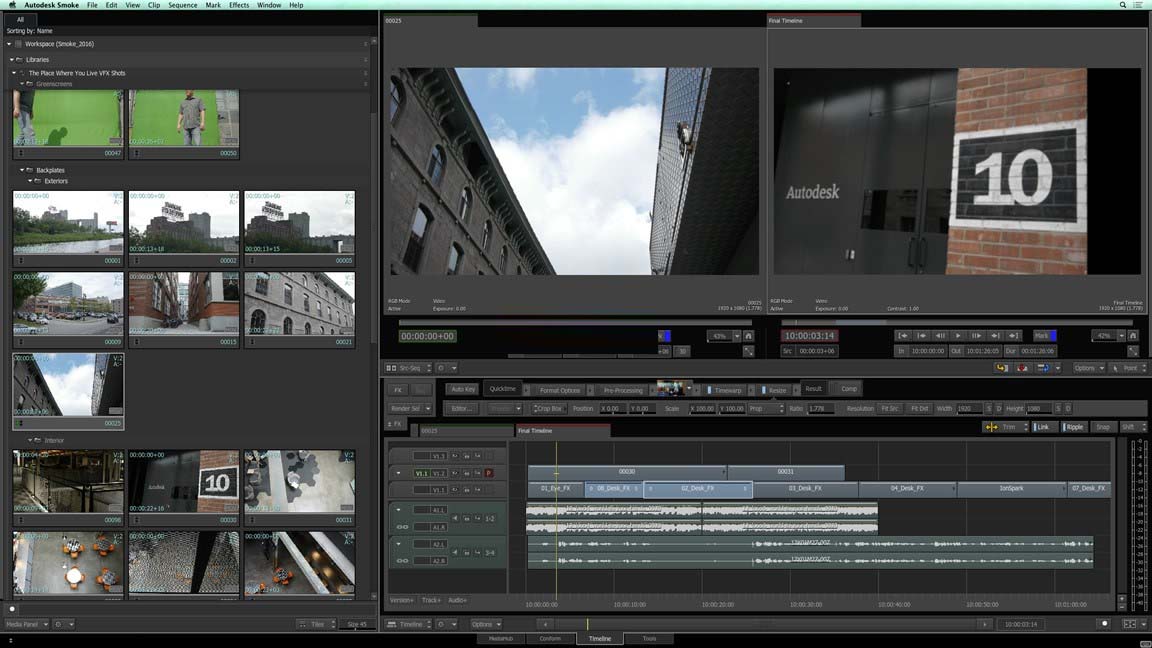This screenshot has width=1152, height=648.
Task: Open the Effects menu
Action: coord(239,5)
